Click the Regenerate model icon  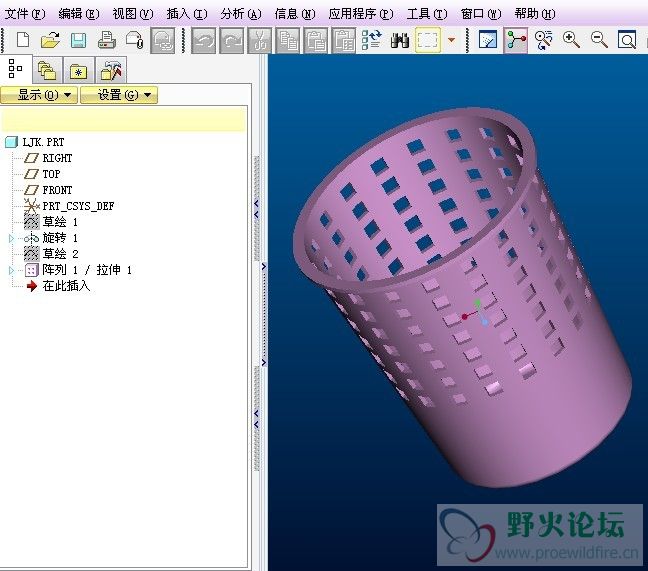(x=371, y=40)
